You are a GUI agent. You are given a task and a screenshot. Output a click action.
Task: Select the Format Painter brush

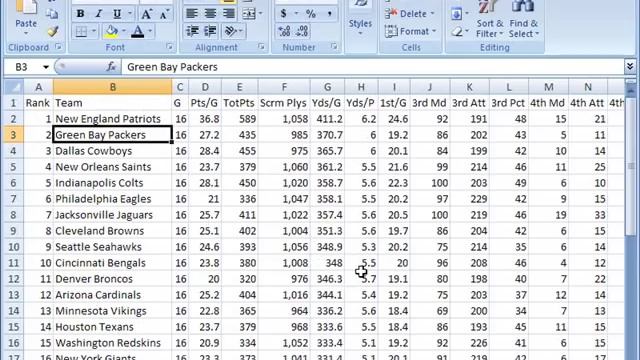click(x=52, y=31)
